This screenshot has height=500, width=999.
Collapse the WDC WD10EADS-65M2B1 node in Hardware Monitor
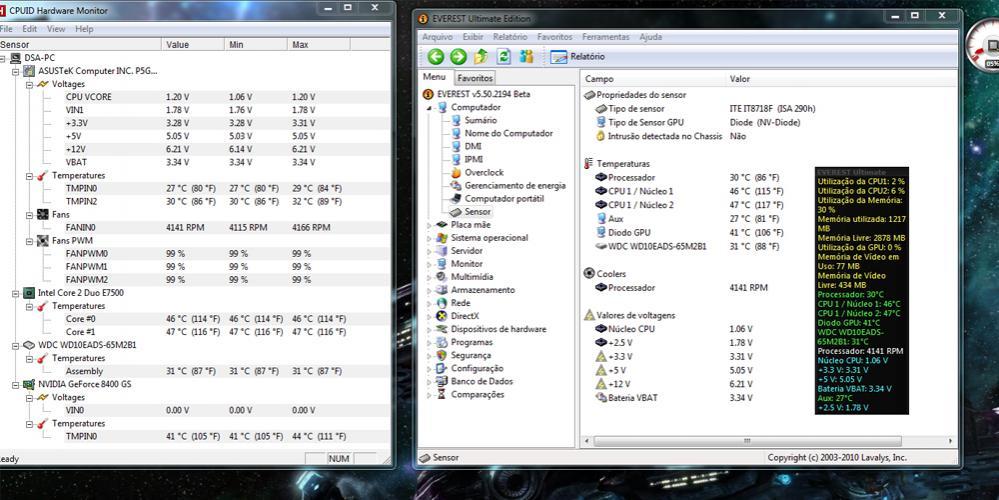[x=16, y=345]
